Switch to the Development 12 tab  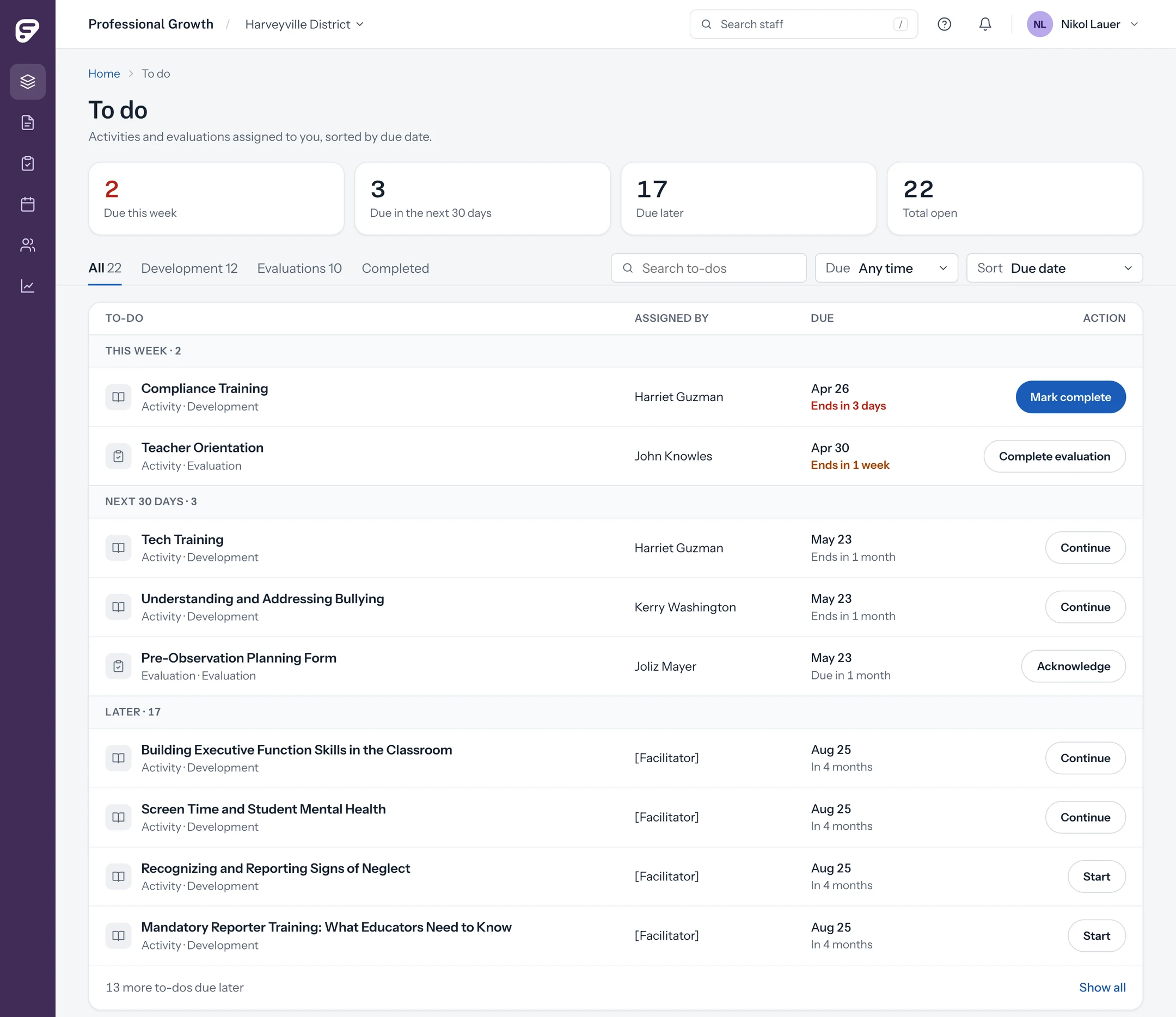(x=189, y=268)
